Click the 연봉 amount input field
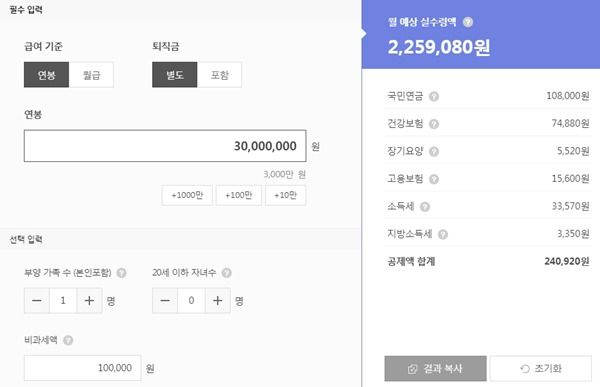The height and width of the screenshot is (387, 600). (x=165, y=146)
